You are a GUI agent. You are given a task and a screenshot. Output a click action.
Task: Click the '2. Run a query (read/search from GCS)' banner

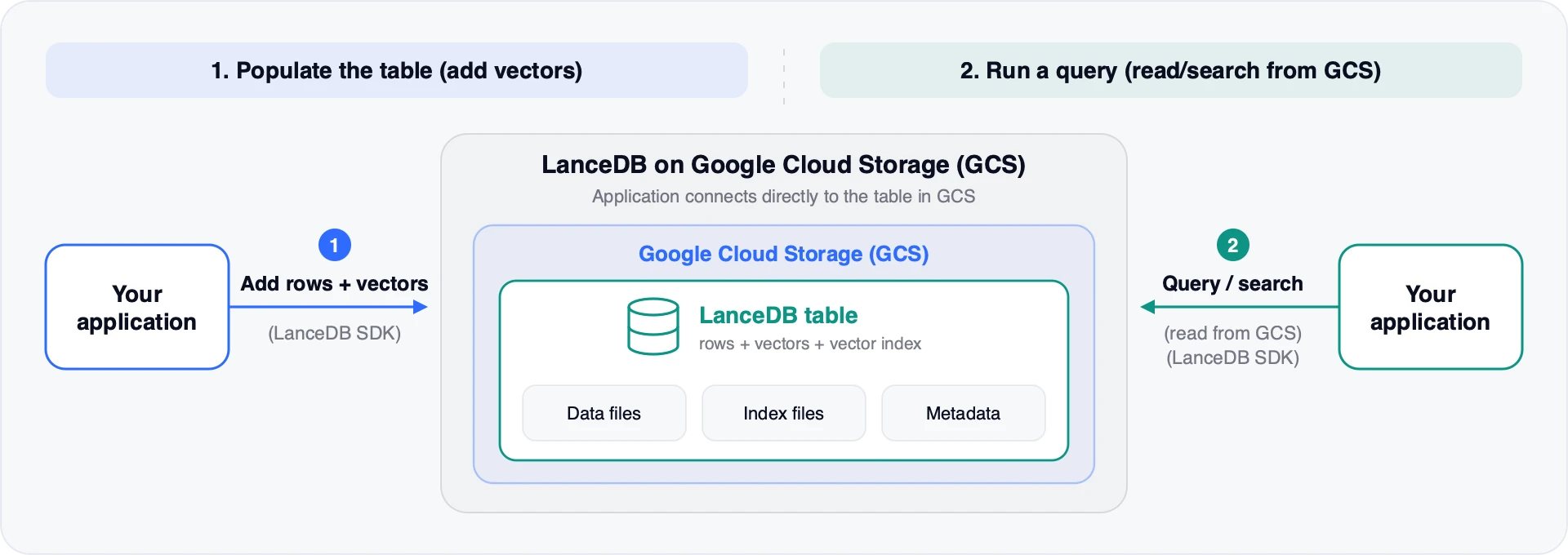(1171, 70)
